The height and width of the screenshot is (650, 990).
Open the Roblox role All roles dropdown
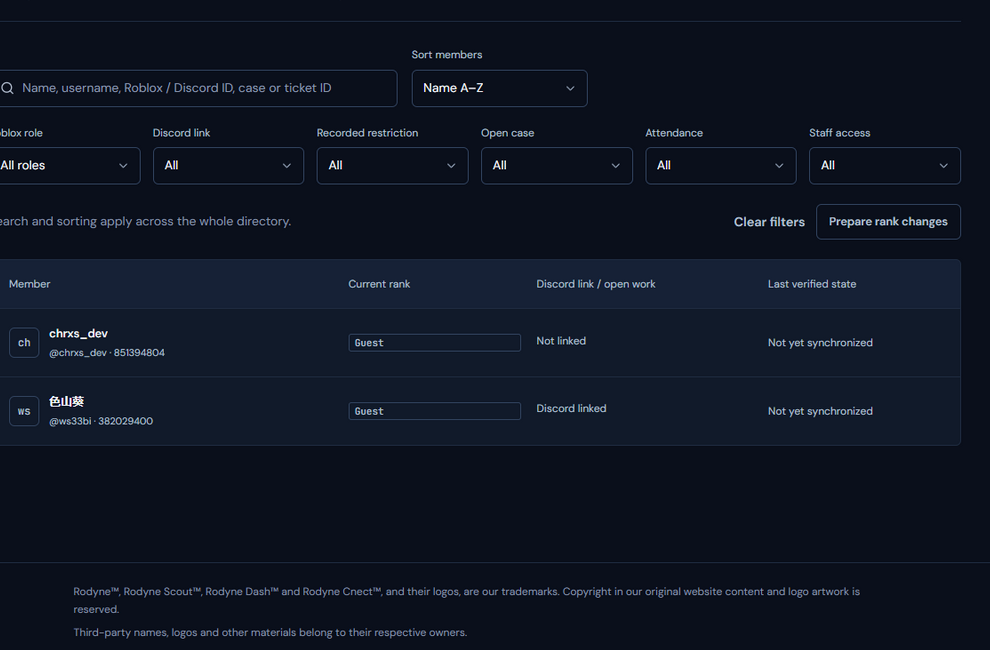point(68,166)
